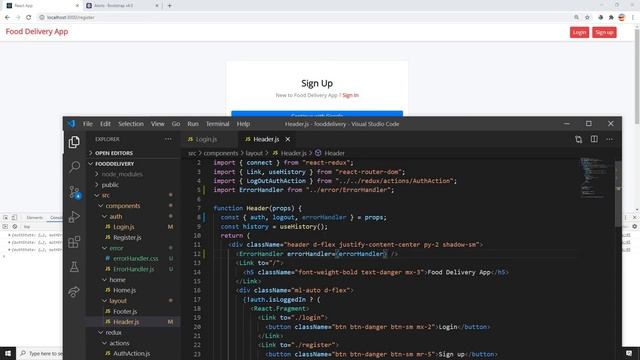Open the browser extensions puzzle icon
Screen dimensions: 640x360
(x=611, y=17)
